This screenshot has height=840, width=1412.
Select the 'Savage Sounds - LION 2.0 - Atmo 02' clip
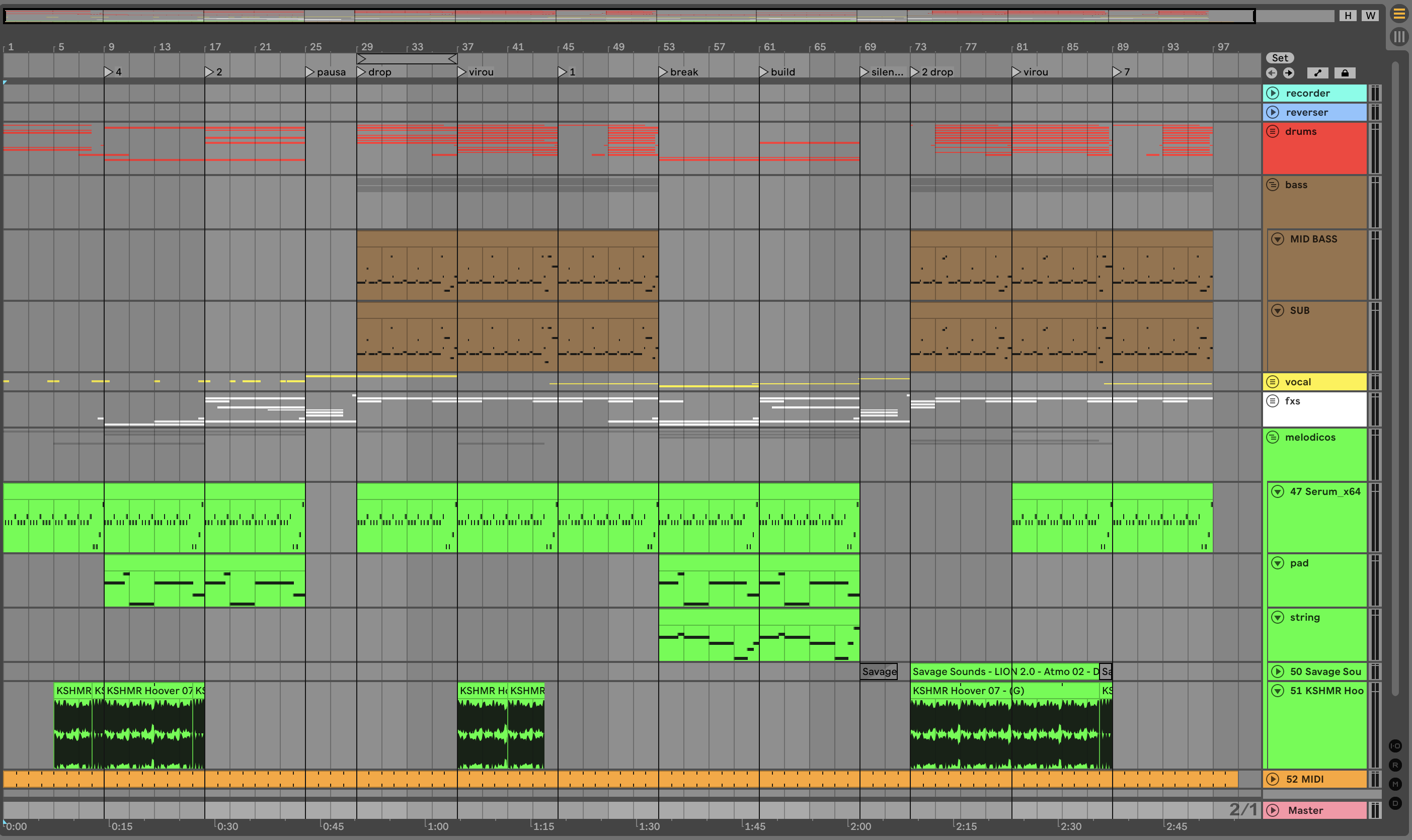1005,671
